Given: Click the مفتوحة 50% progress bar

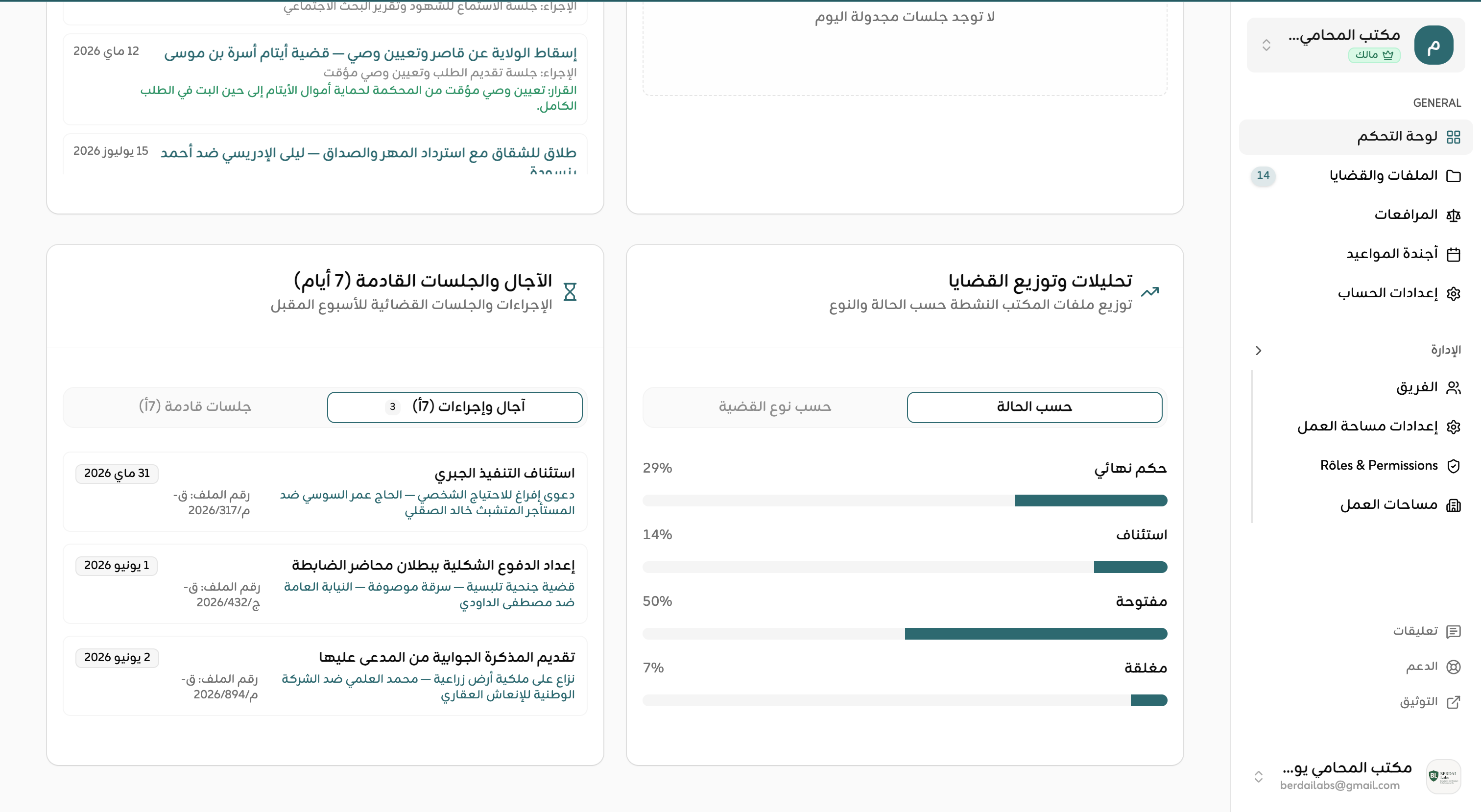Looking at the screenshot, I should (905, 634).
